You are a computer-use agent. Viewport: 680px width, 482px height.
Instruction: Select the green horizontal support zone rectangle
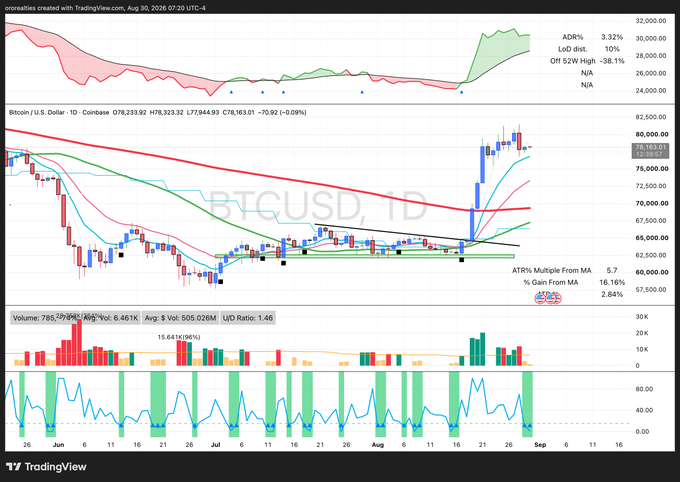[364, 256]
